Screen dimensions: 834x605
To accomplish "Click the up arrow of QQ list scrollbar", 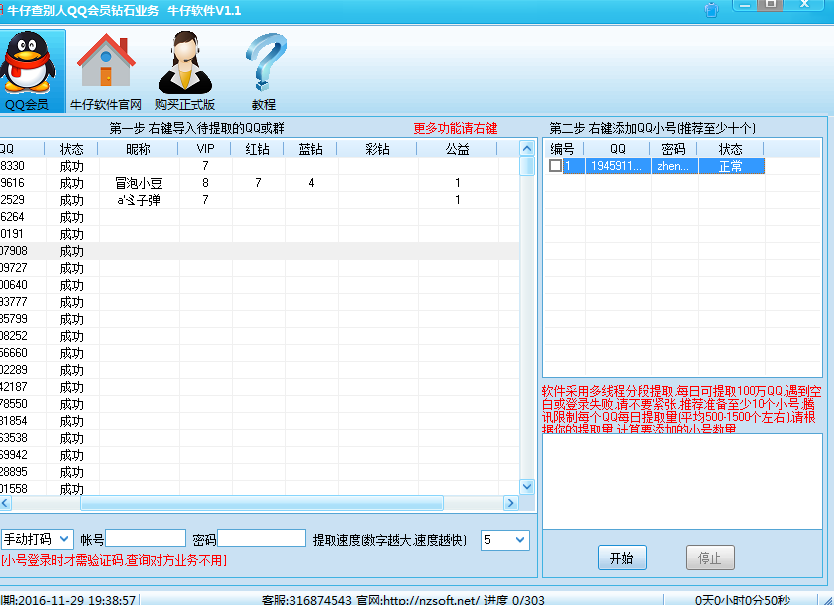I will 527,148.
